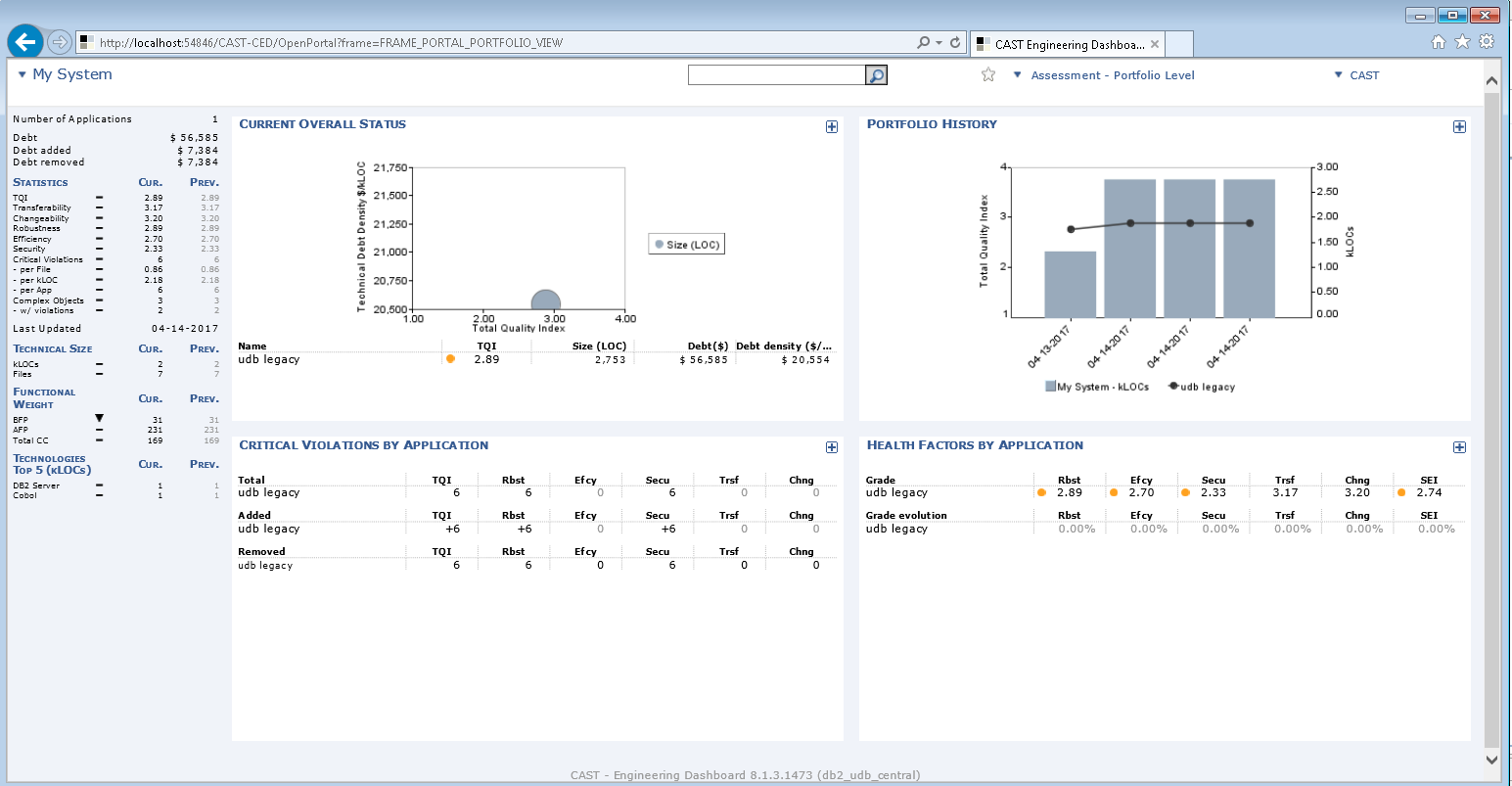Open browser Tools gear icon
Image resolution: width=1512 pixels, height=786 pixels.
[1487, 41]
